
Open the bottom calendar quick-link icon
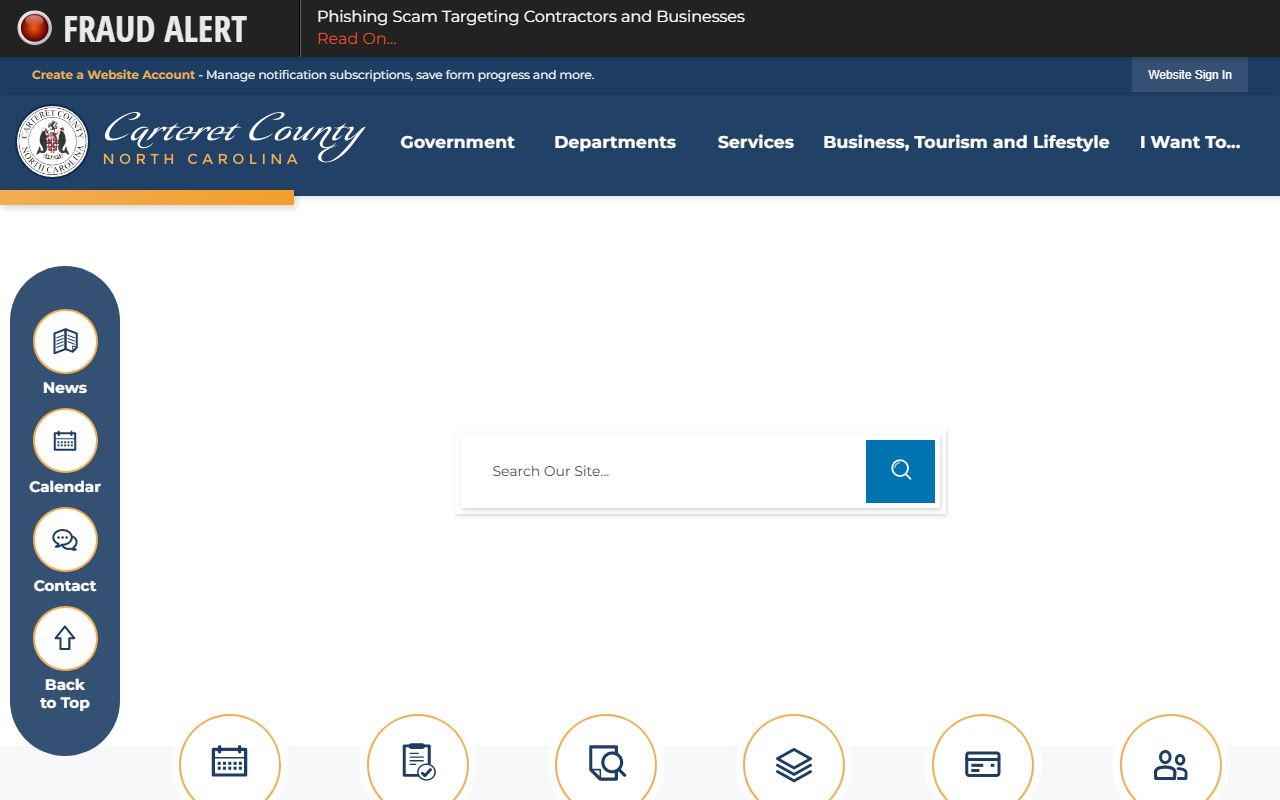(x=230, y=762)
